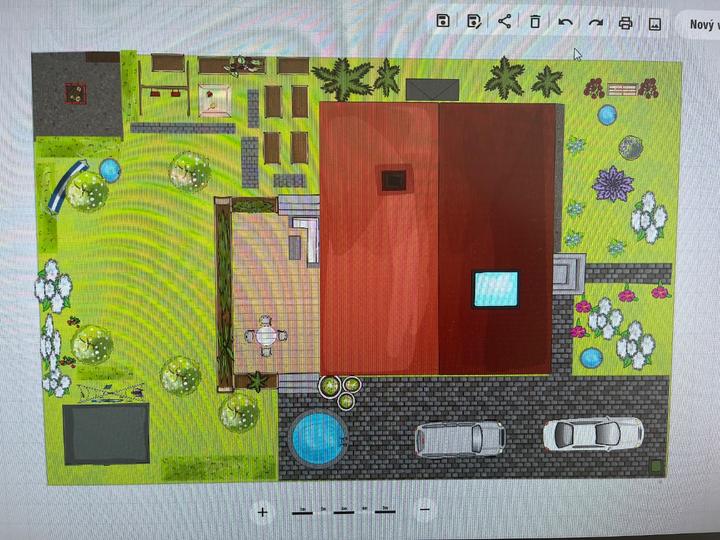Select the dark trampoline in bottom-left lawn
Image resolution: width=720 pixels, height=540 pixels.
tap(106, 432)
